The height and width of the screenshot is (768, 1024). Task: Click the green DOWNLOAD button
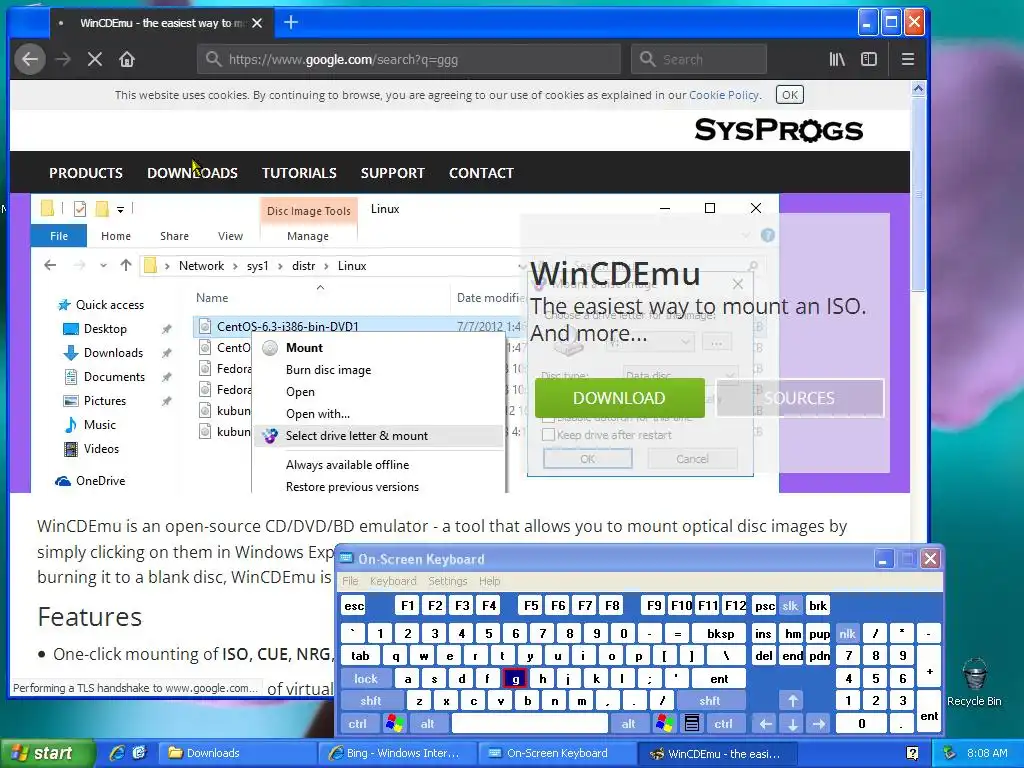[619, 398]
